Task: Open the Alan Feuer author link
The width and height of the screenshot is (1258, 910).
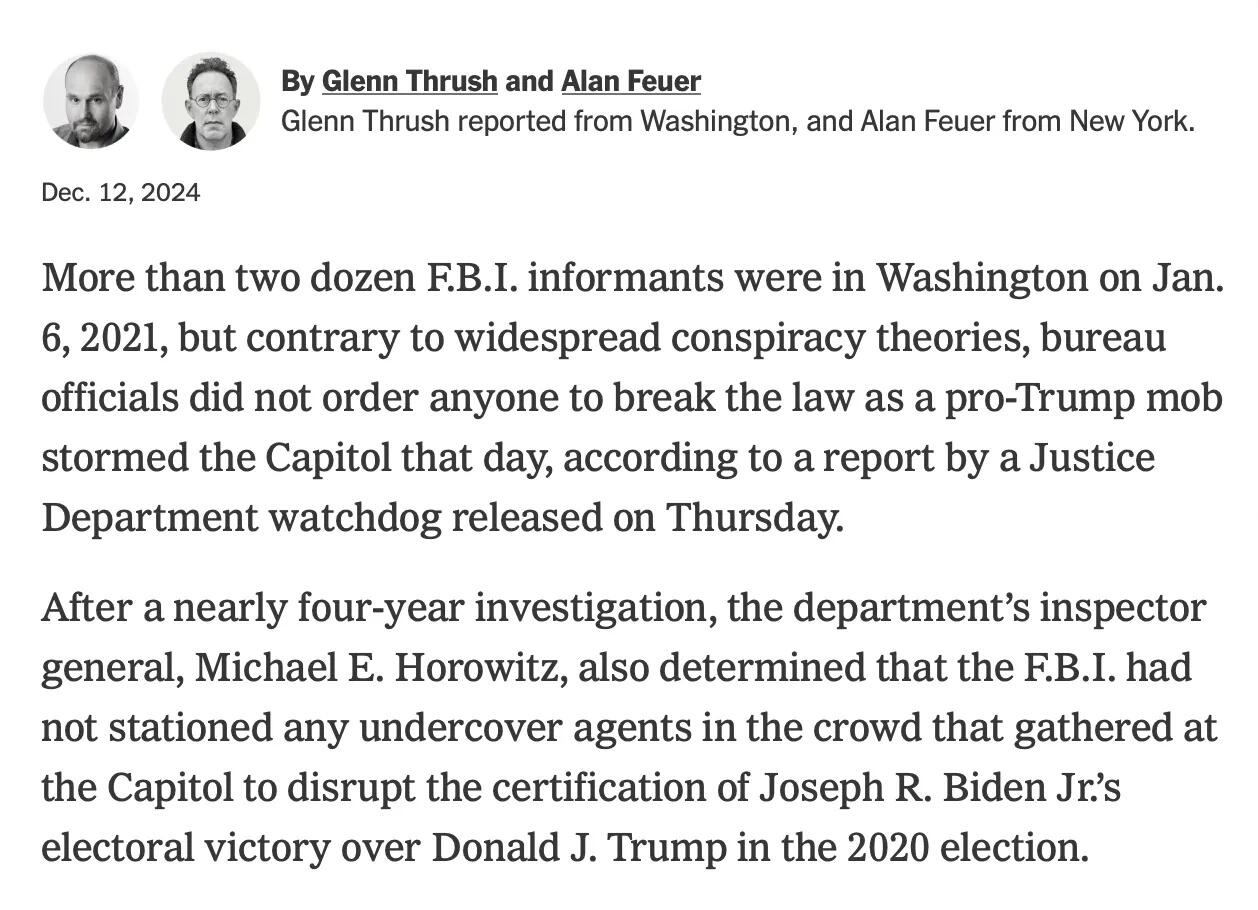Action: coord(631,81)
